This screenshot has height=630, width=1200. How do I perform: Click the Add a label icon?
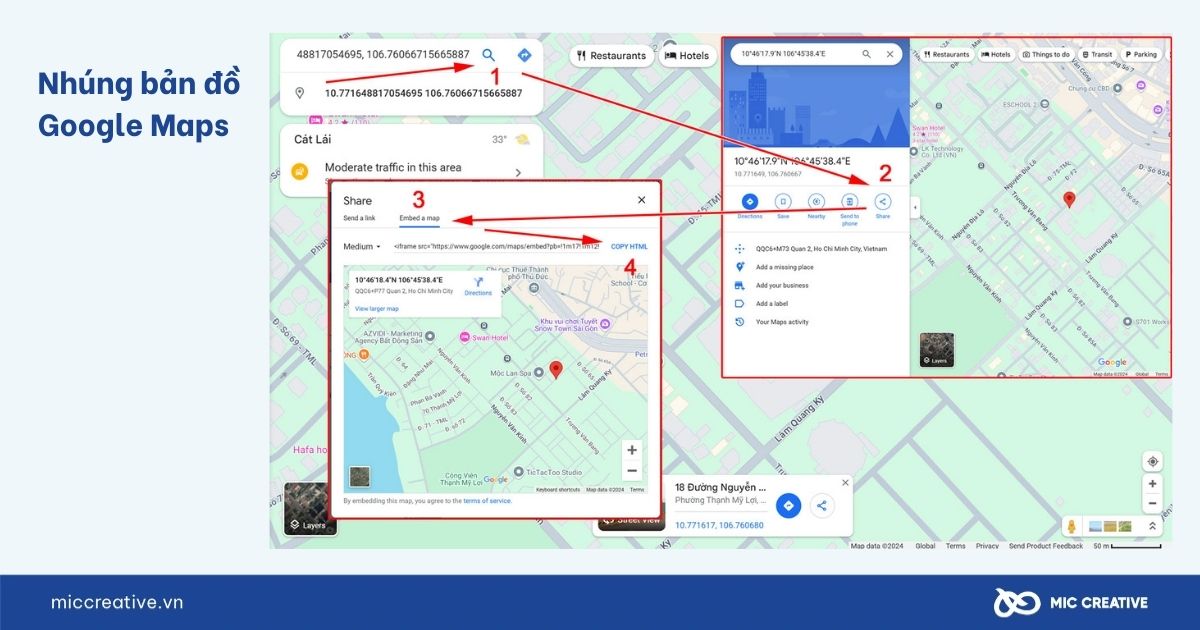(x=739, y=303)
